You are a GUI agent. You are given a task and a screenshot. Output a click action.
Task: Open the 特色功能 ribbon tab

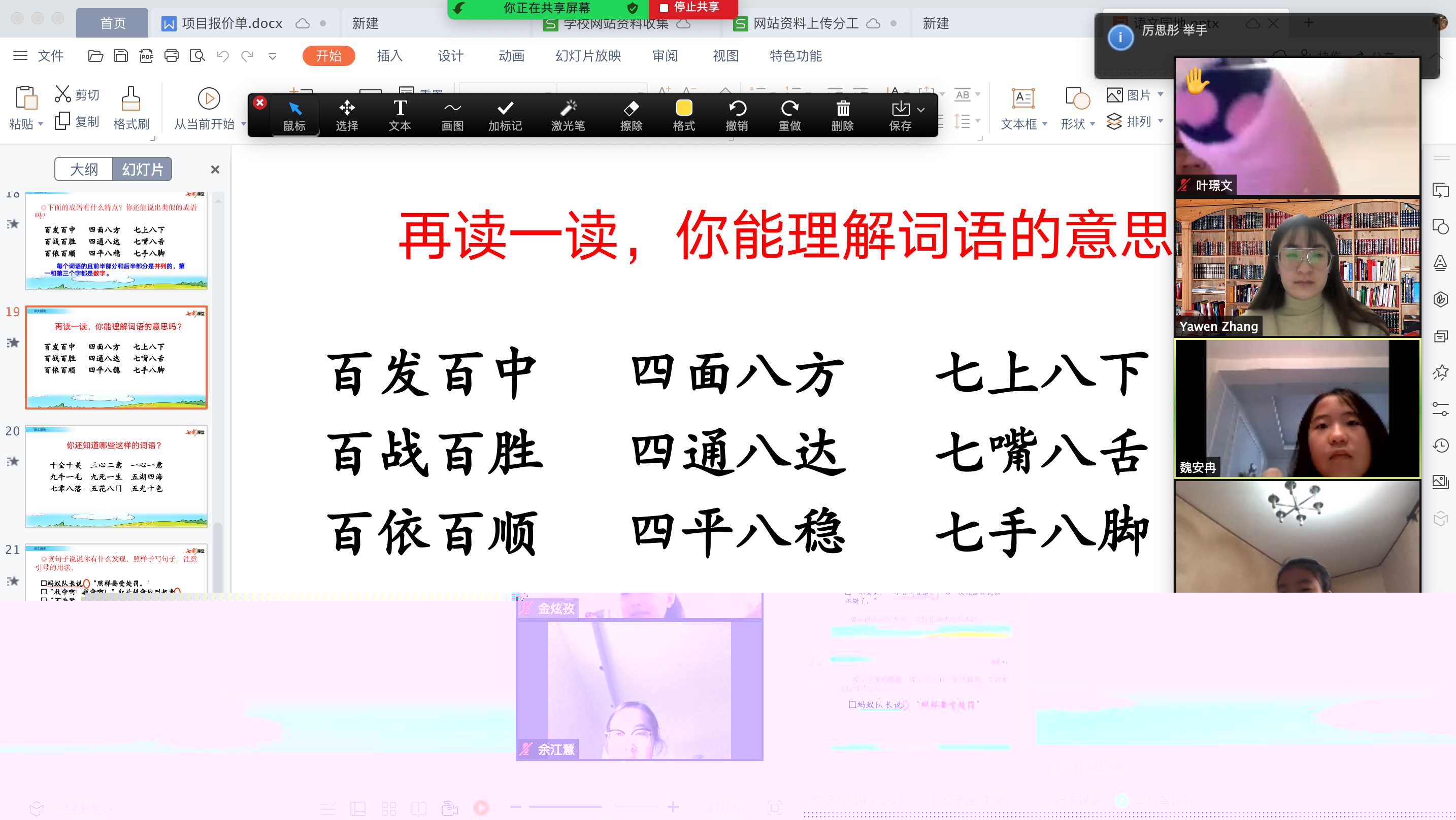point(795,55)
